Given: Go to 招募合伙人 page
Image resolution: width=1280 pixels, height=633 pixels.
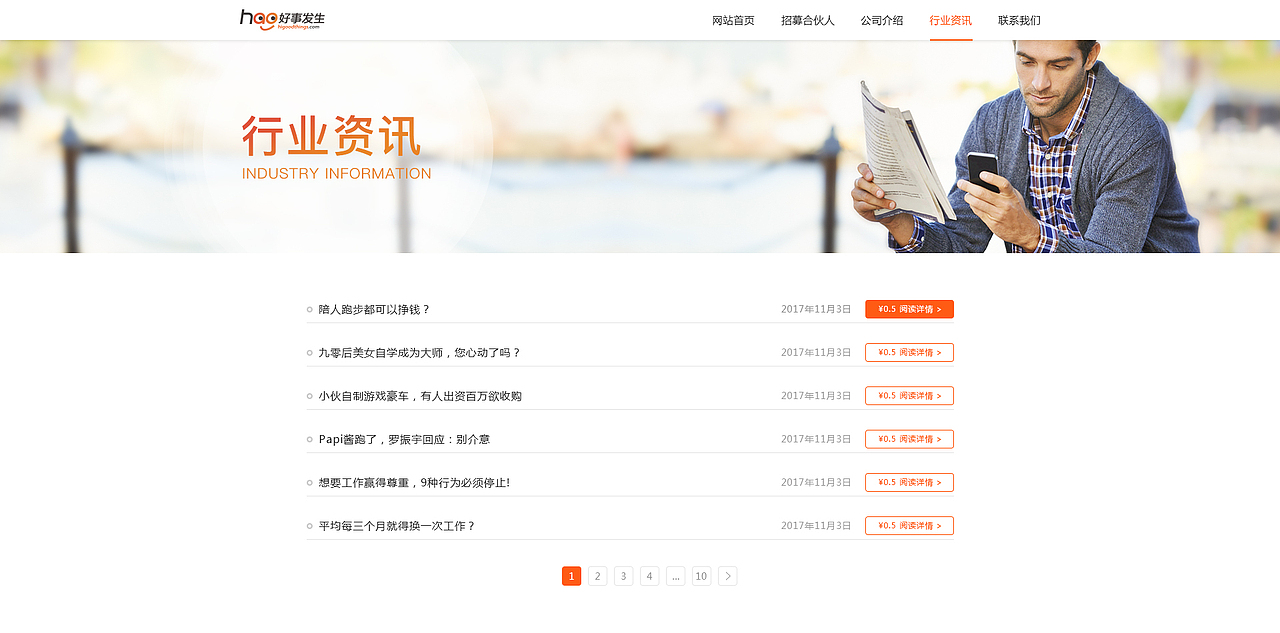Looking at the screenshot, I should [807, 20].
